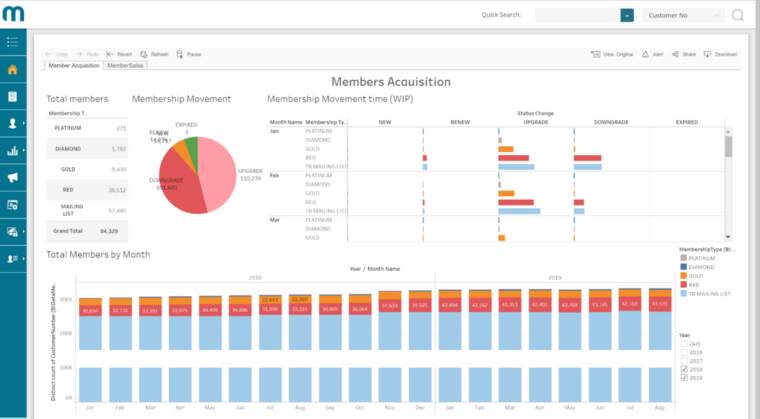Click the Undo arrow in the dashboard toolbar
Screen dimensions: 760x419
pos(48,54)
